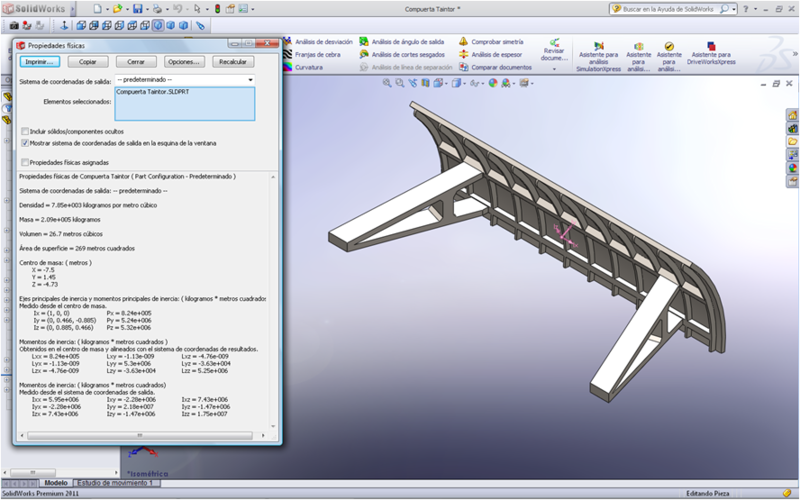Open the search options dropdown arrow
800x500 pixels.
click(735, 8)
